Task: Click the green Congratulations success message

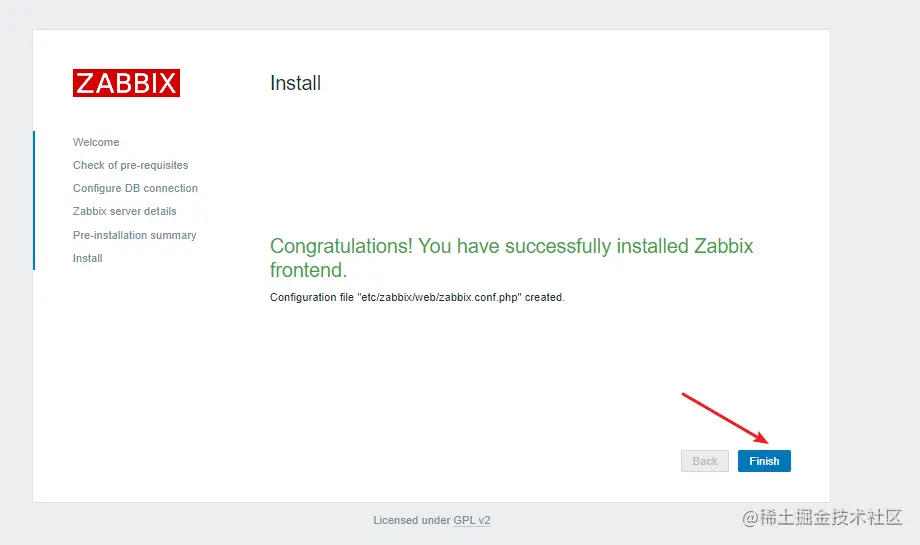Action: coord(511,246)
